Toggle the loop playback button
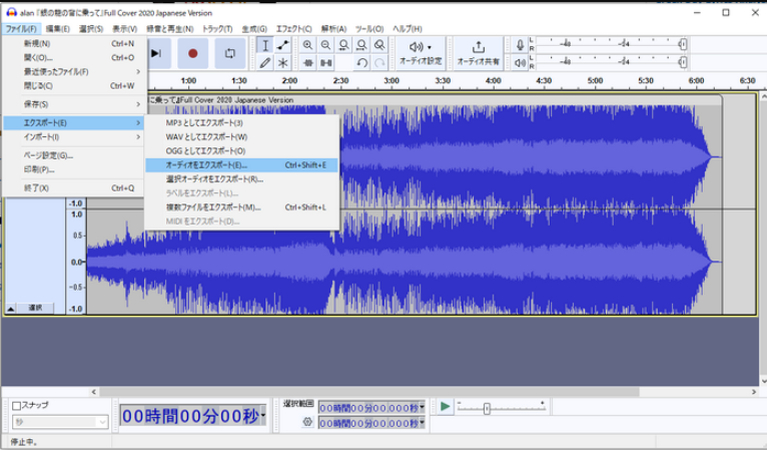 click(x=230, y=53)
